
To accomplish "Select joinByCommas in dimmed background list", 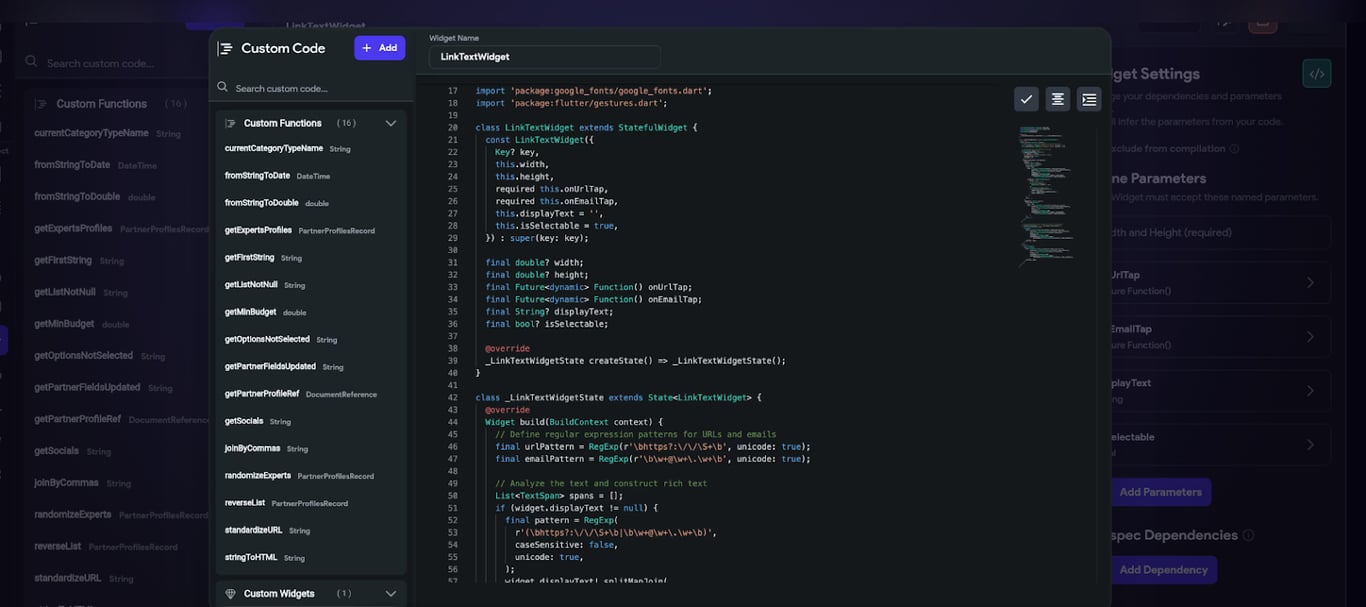I will [67, 482].
